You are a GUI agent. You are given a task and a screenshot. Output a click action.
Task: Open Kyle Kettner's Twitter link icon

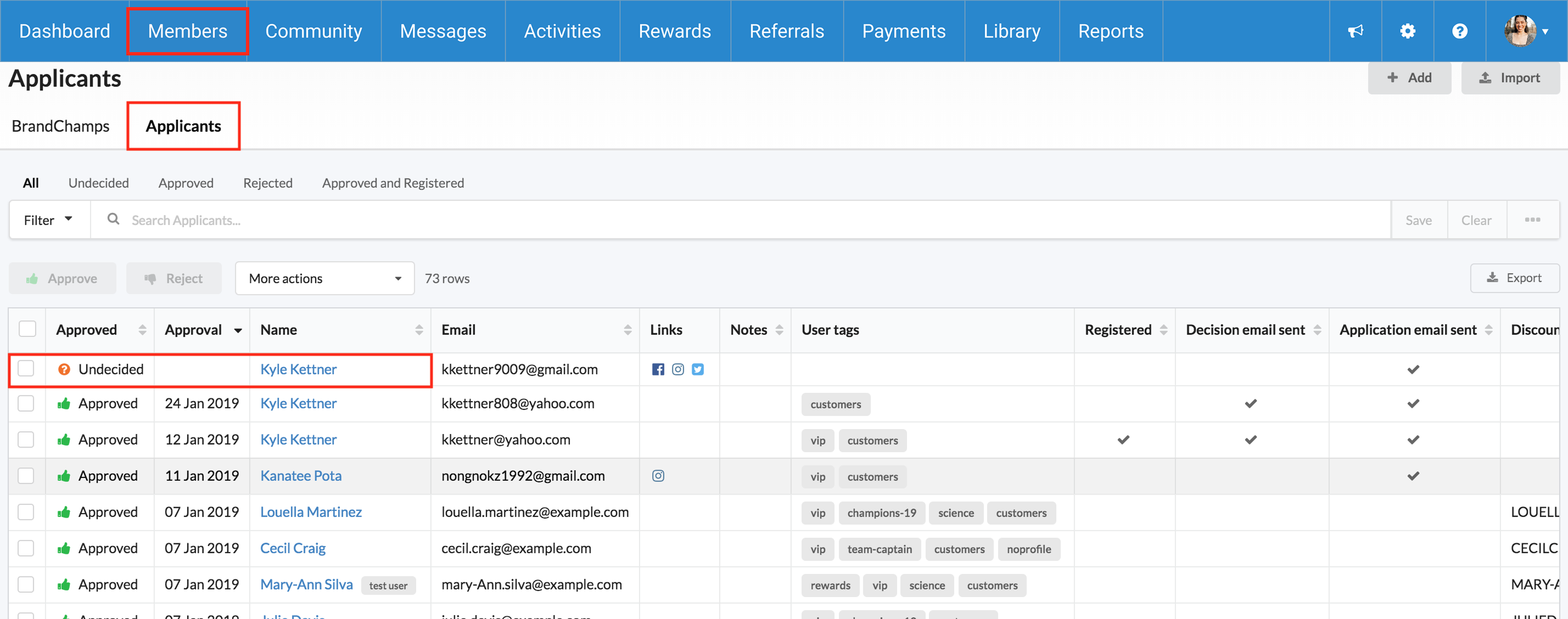coord(698,369)
